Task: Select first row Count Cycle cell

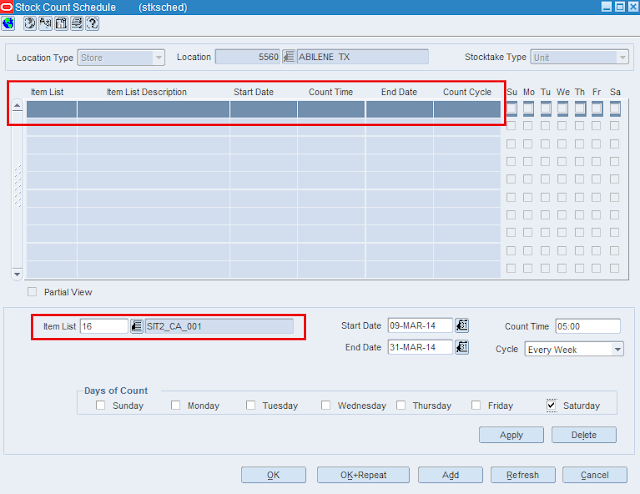Action: [467, 109]
